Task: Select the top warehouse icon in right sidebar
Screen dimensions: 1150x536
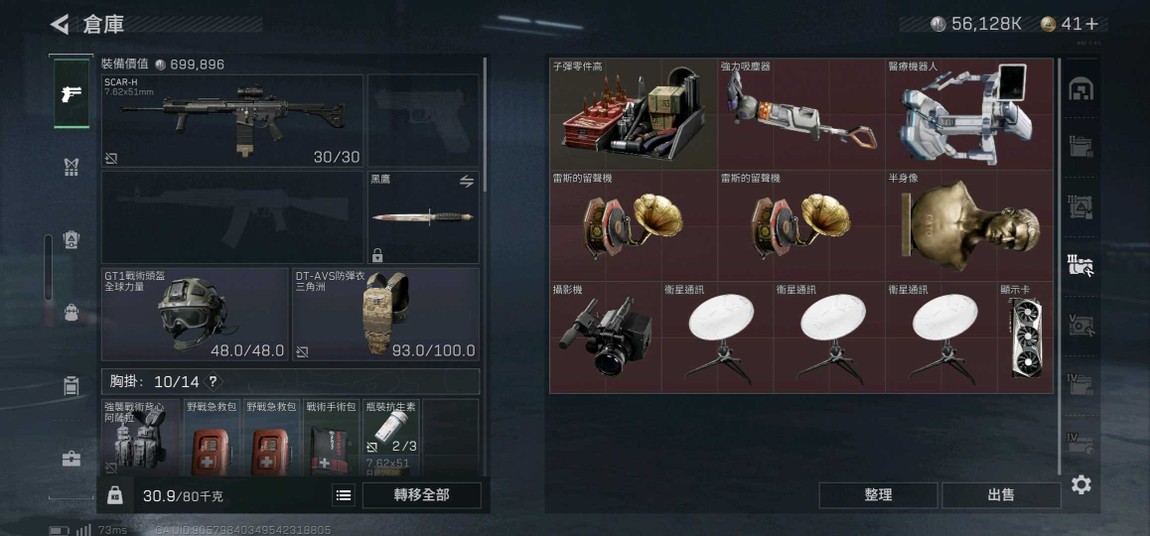Action: 1081,89
